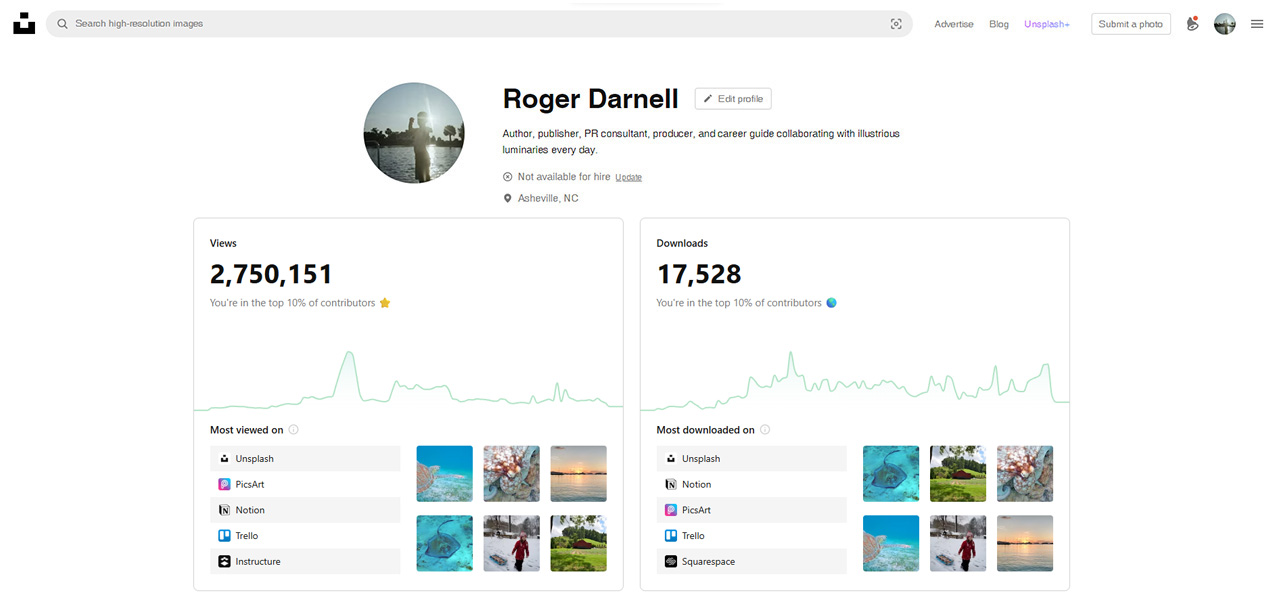Screen dimensions: 1280x611
Task: Click the search magnifier icon
Action: [62, 24]
